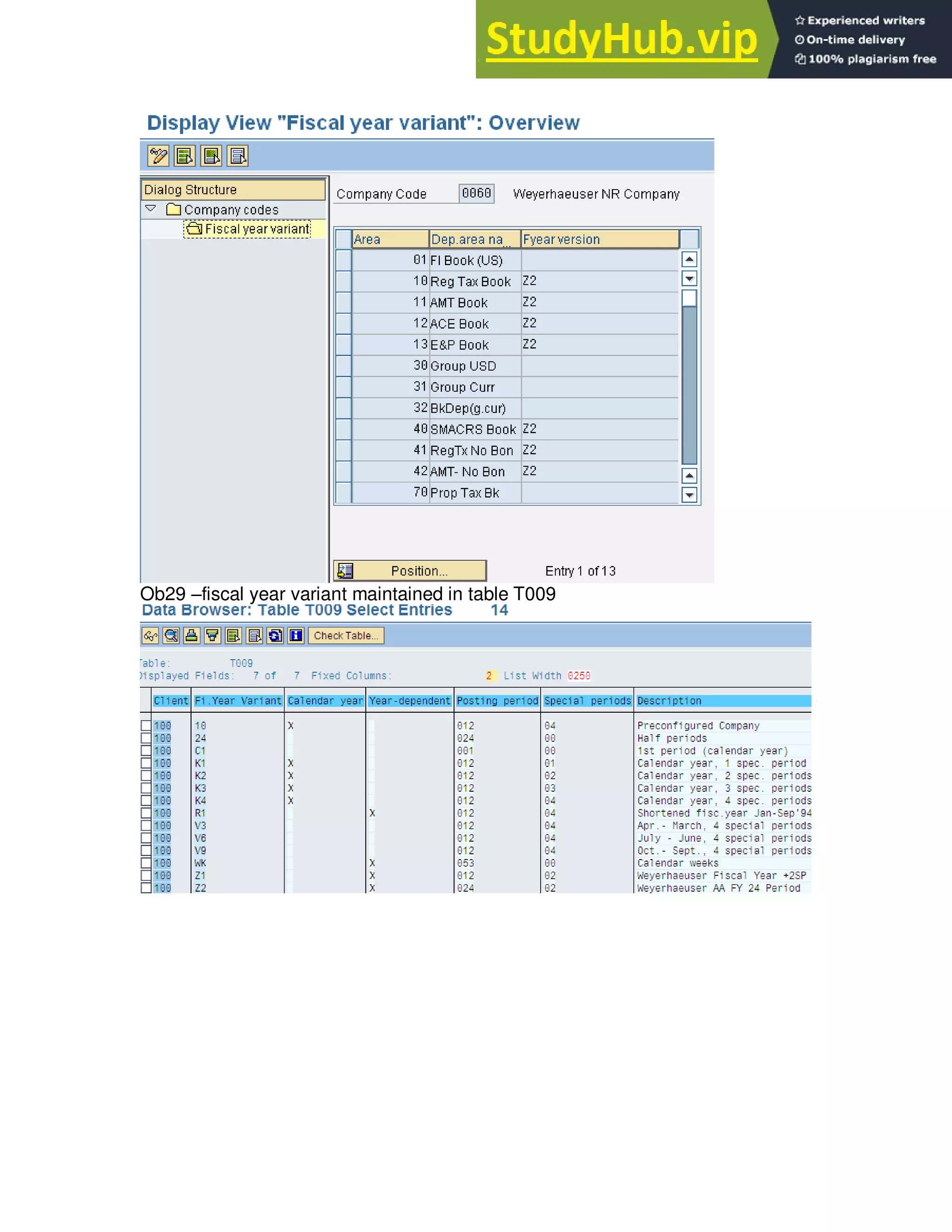Click the Print icon in Data Browser toolbar
This screenshot has height=1232, width=952.
pos(192,636)
